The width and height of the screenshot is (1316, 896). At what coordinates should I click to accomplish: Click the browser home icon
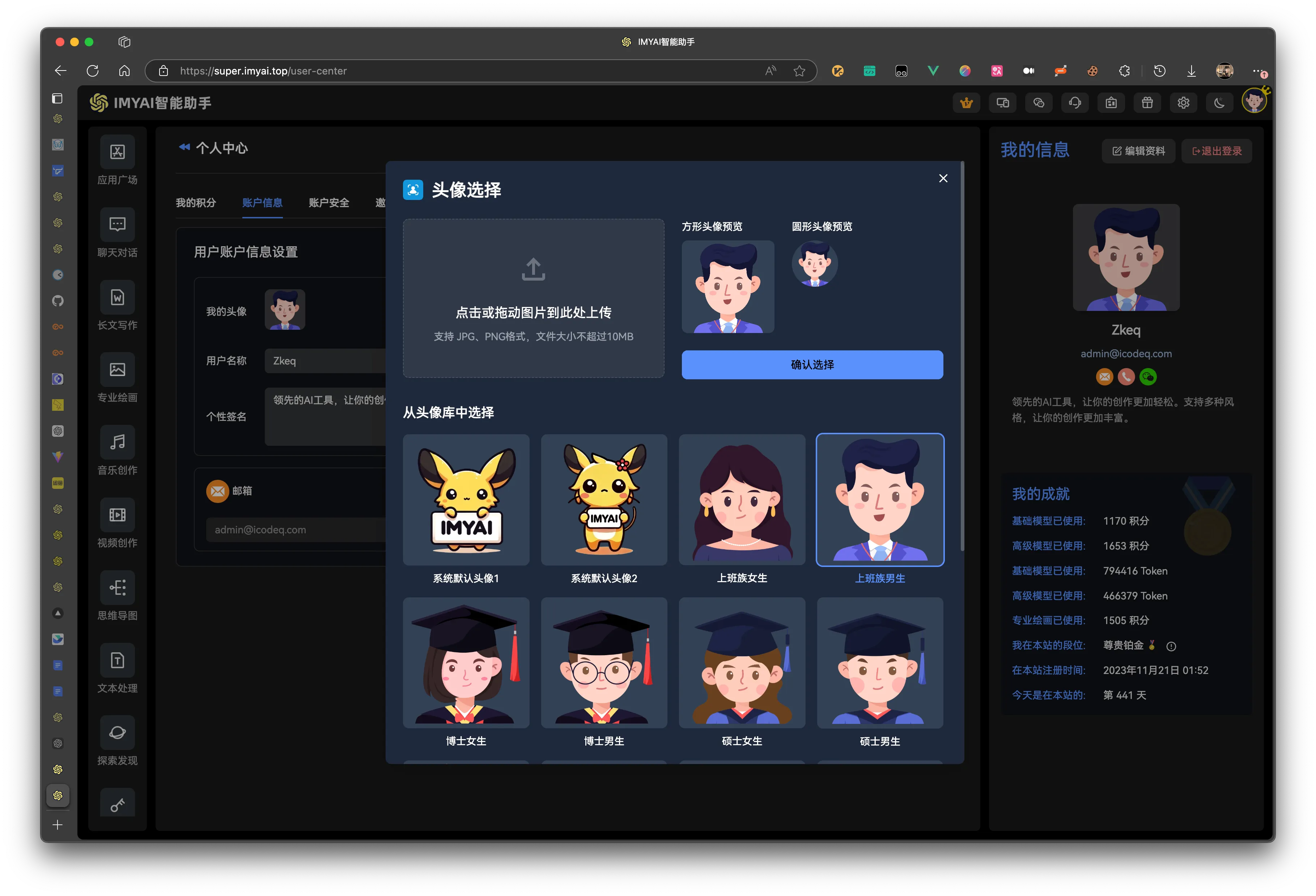(124, 71)
